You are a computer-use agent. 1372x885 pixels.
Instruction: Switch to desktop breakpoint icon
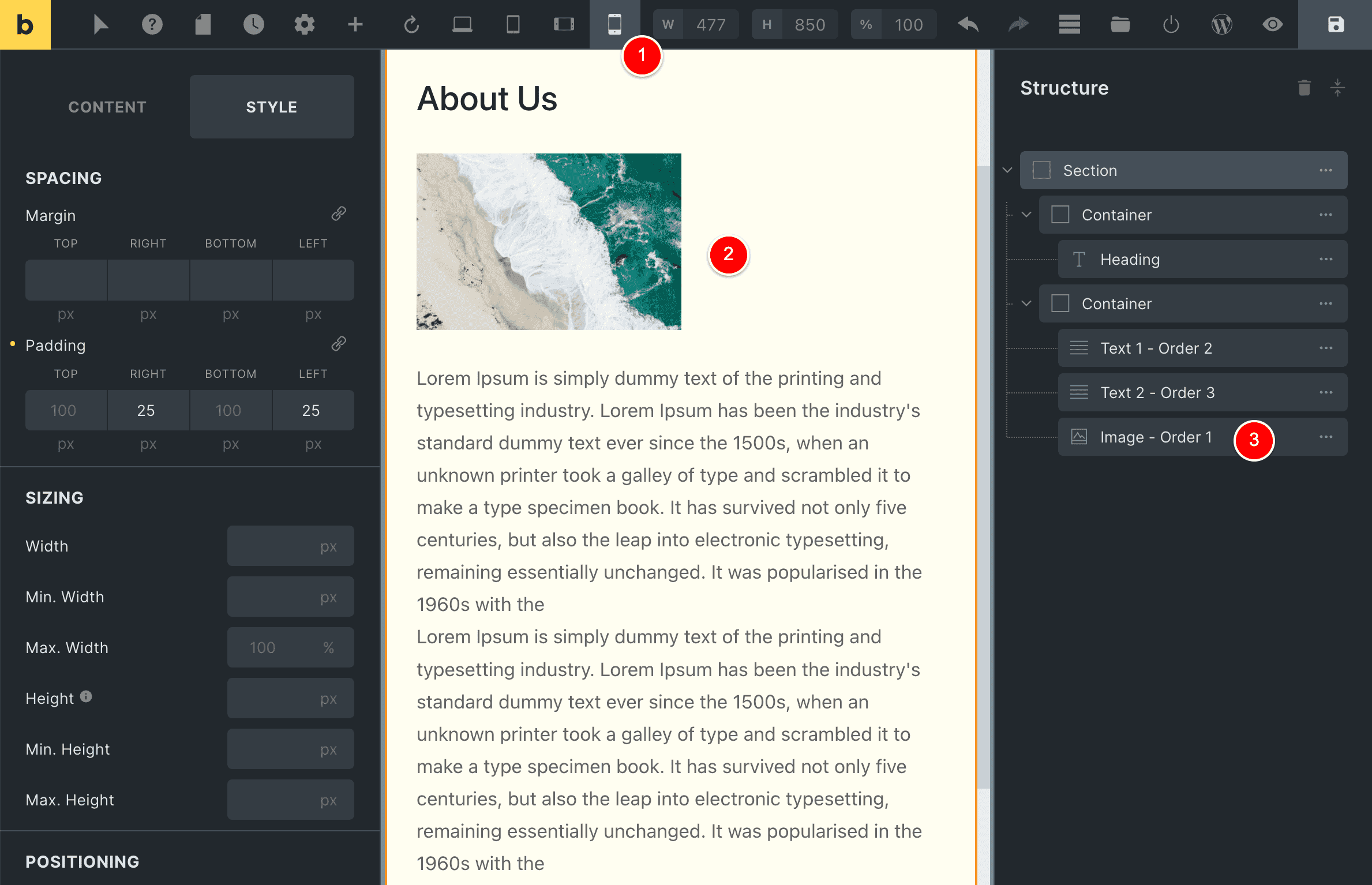462,24
